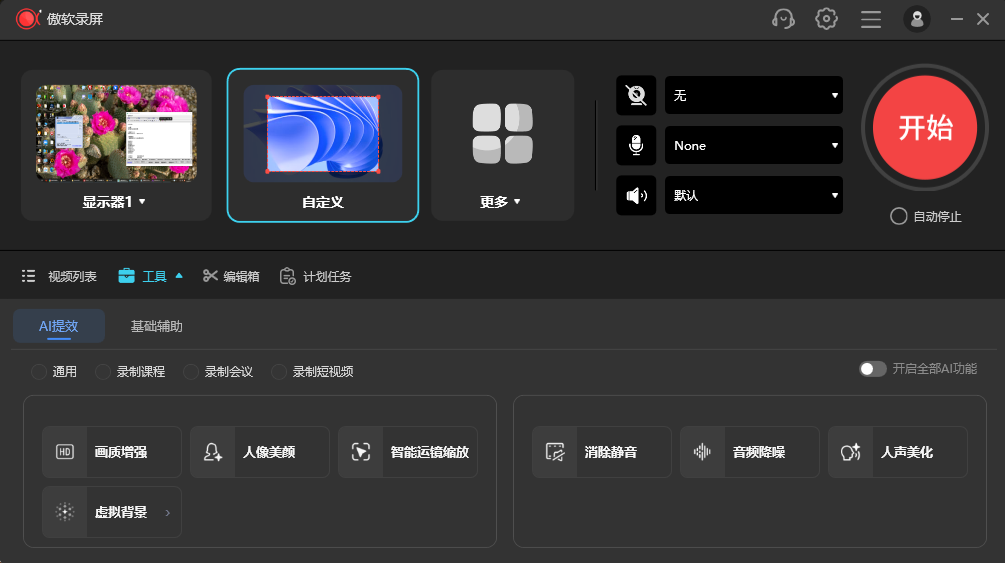Select the 自定义 region thumbnail
The width and height of the screenshot is (1005, 563).
coord(323,133)
